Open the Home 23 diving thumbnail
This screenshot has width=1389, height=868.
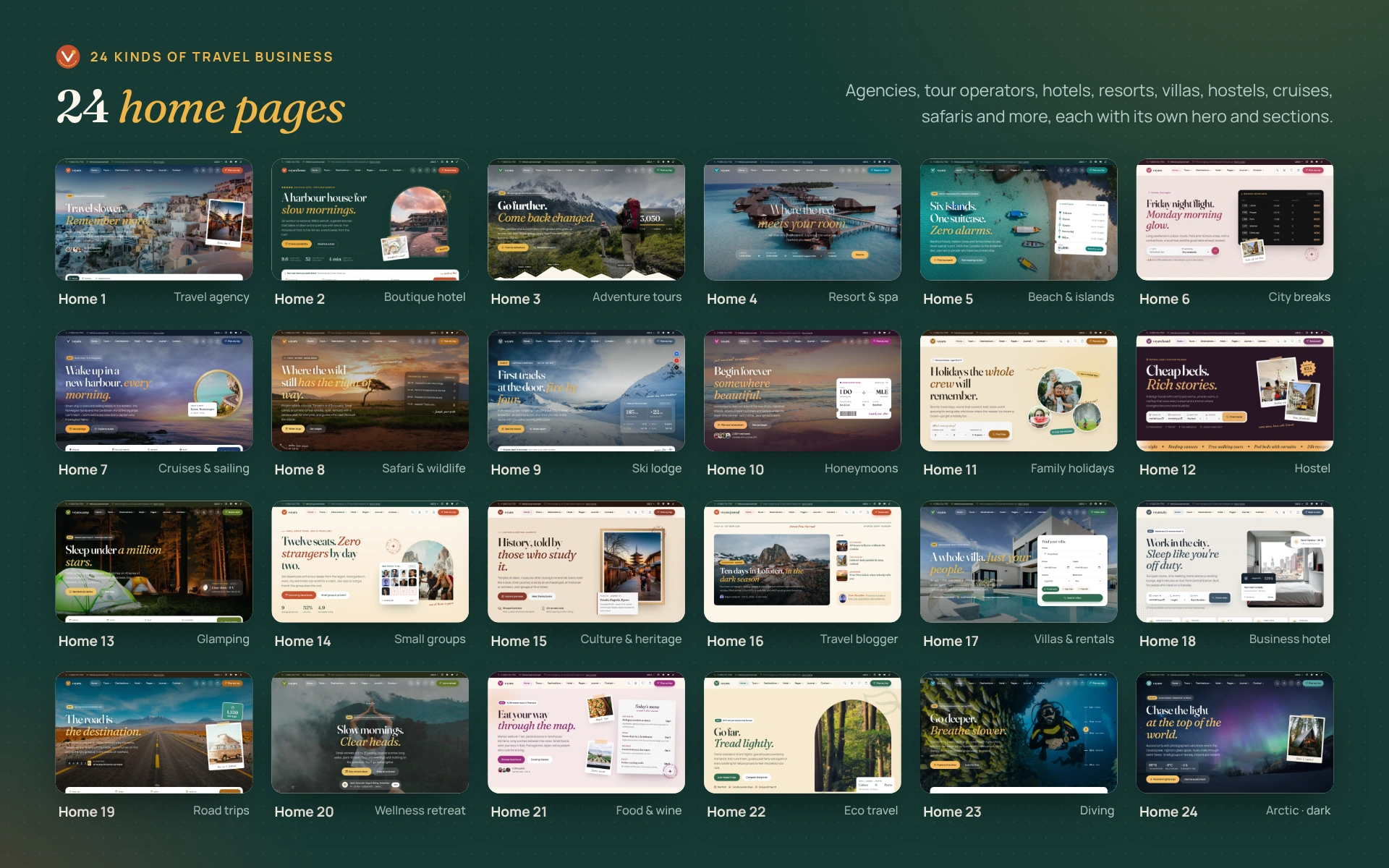(x=1019, y=733)
